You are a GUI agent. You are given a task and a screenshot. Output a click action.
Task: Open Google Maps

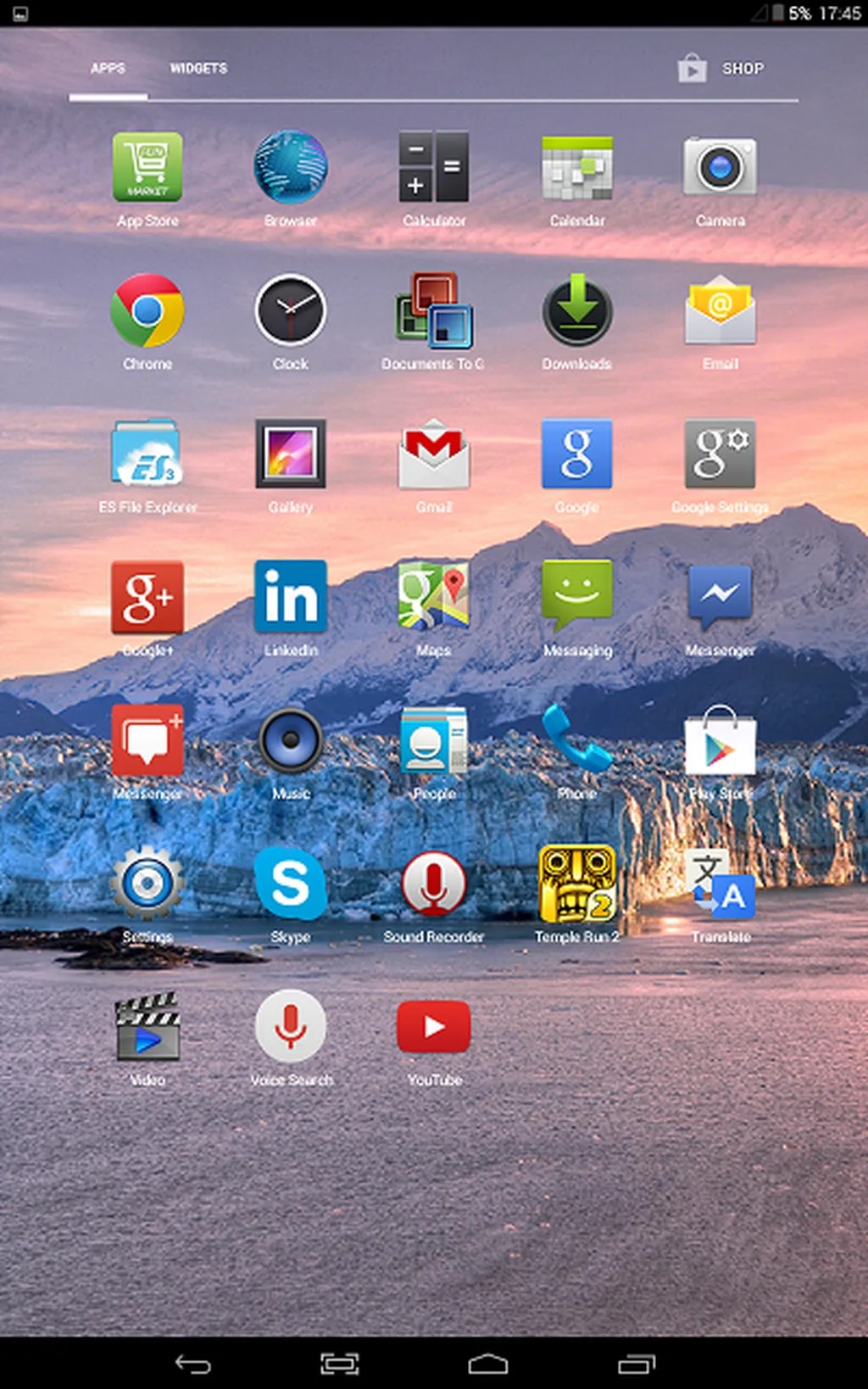tap(434, 598)
